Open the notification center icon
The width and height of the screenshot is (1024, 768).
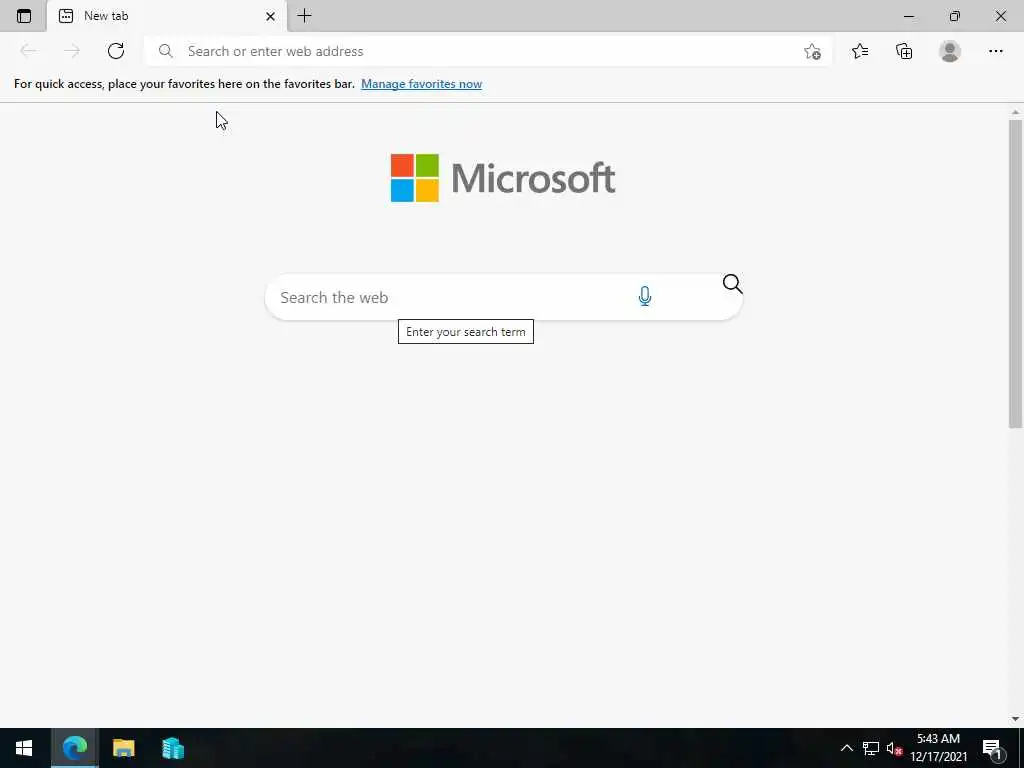[x=993, y=748]
